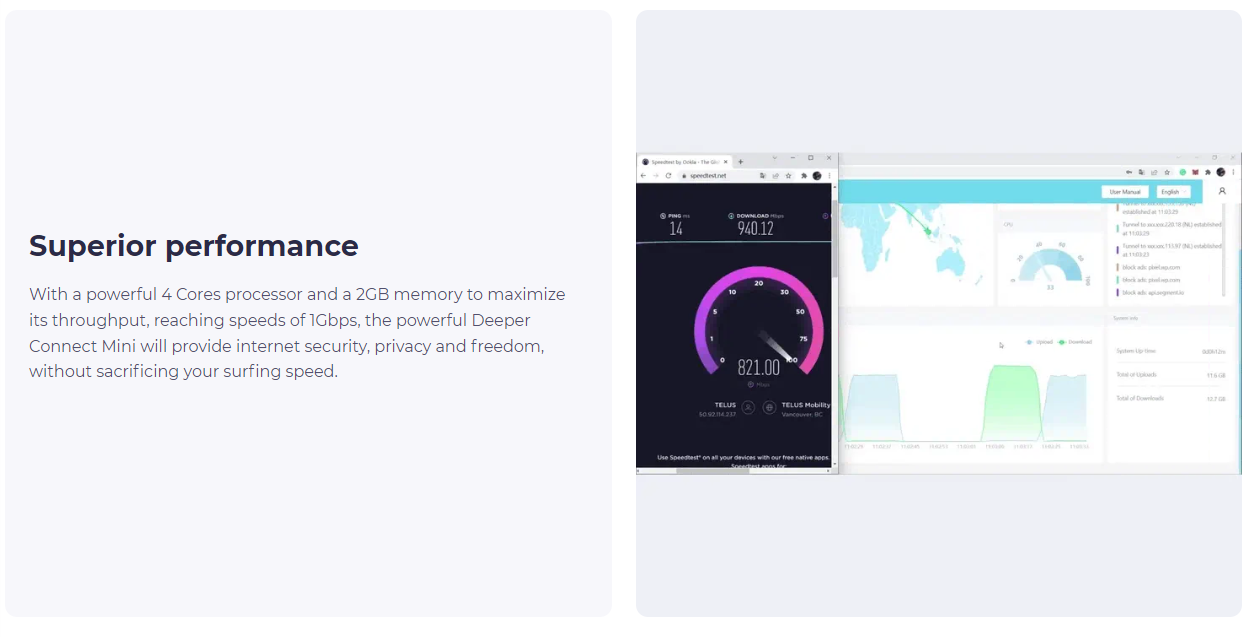Open extensions puzzle icon in dashboard window
Screen dimensions: 1254x637
pos(1207,172)
